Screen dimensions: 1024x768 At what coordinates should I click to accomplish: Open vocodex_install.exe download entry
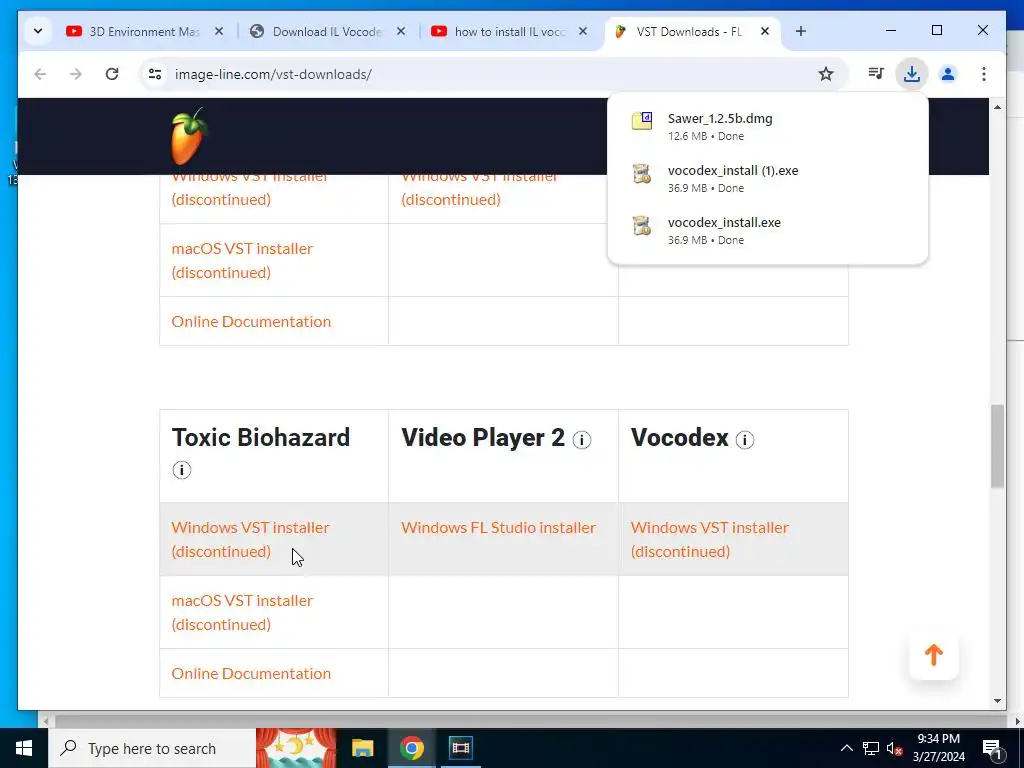coord(767,231)
